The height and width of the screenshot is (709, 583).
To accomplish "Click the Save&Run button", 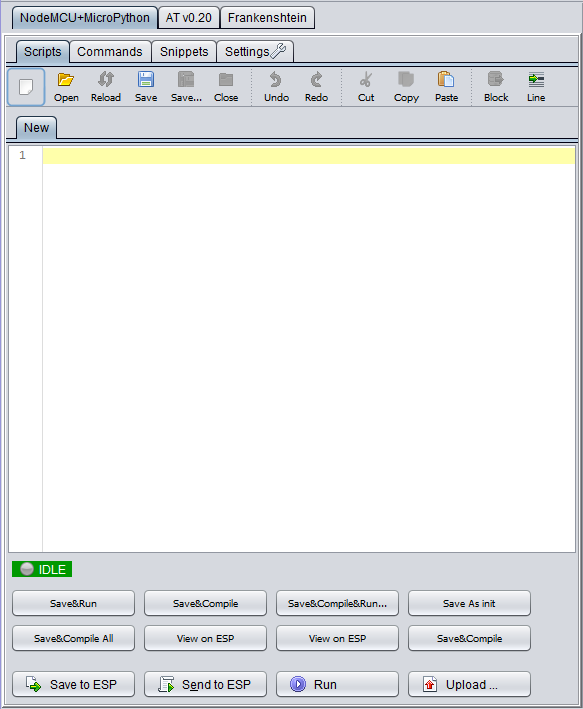I will pyautogui.click(x=73, y=603).
